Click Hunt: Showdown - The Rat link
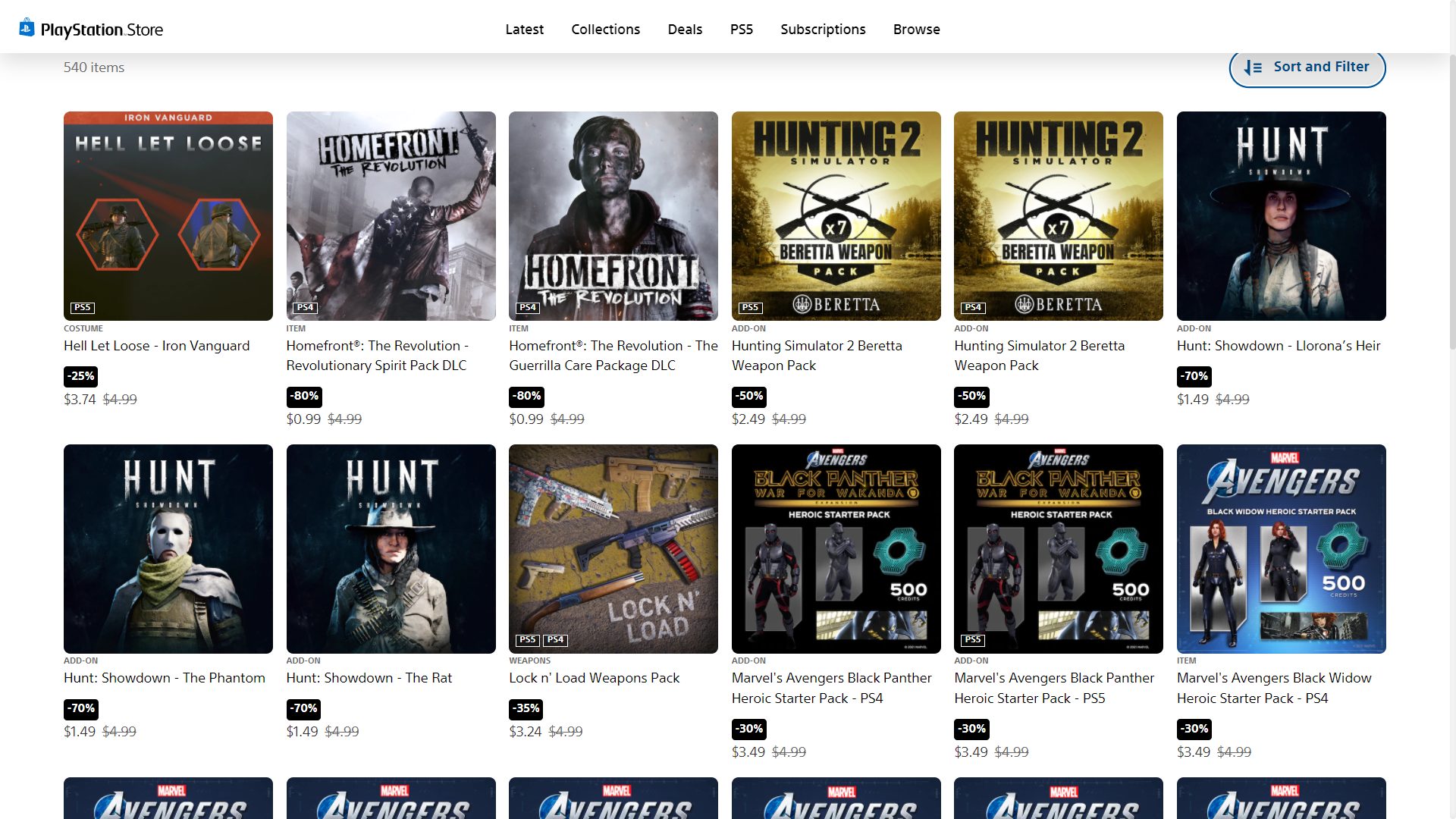1456x819 pixels. pos(369,678)
